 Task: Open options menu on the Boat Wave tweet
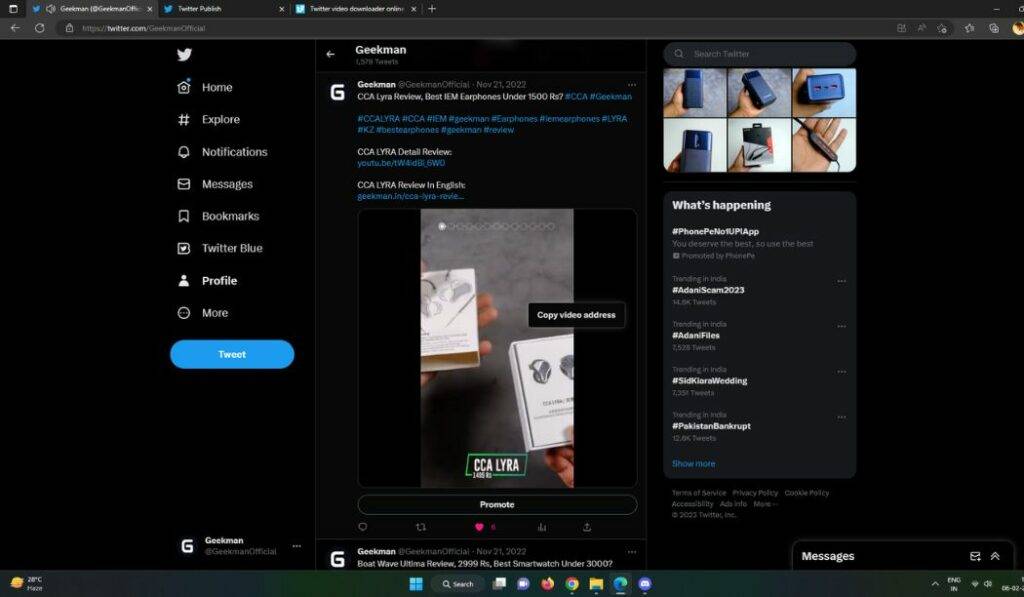(x=632, y=552)
